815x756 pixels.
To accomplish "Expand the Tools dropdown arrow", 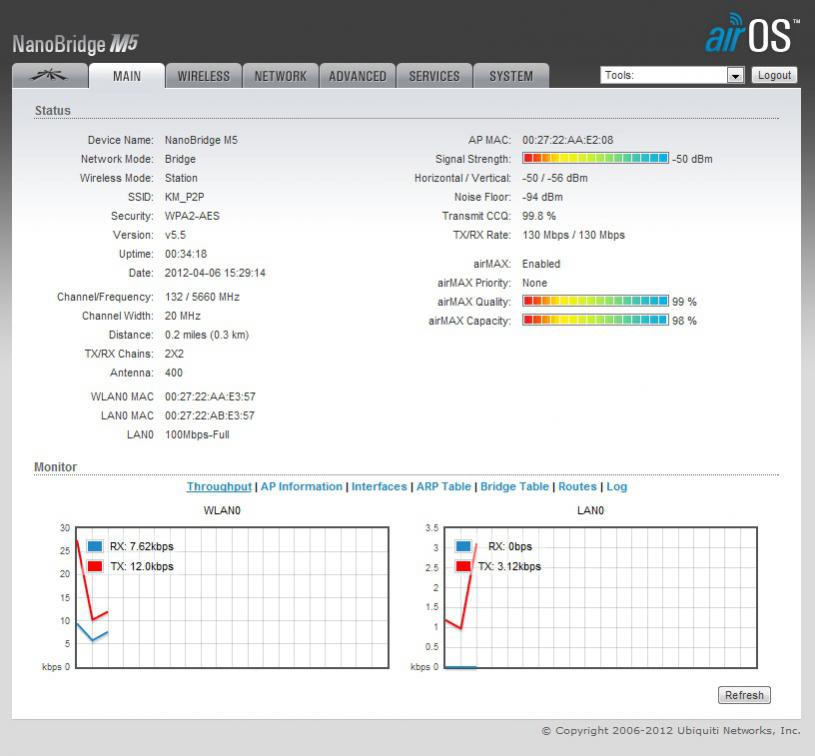I will click(x=735, y=75).
